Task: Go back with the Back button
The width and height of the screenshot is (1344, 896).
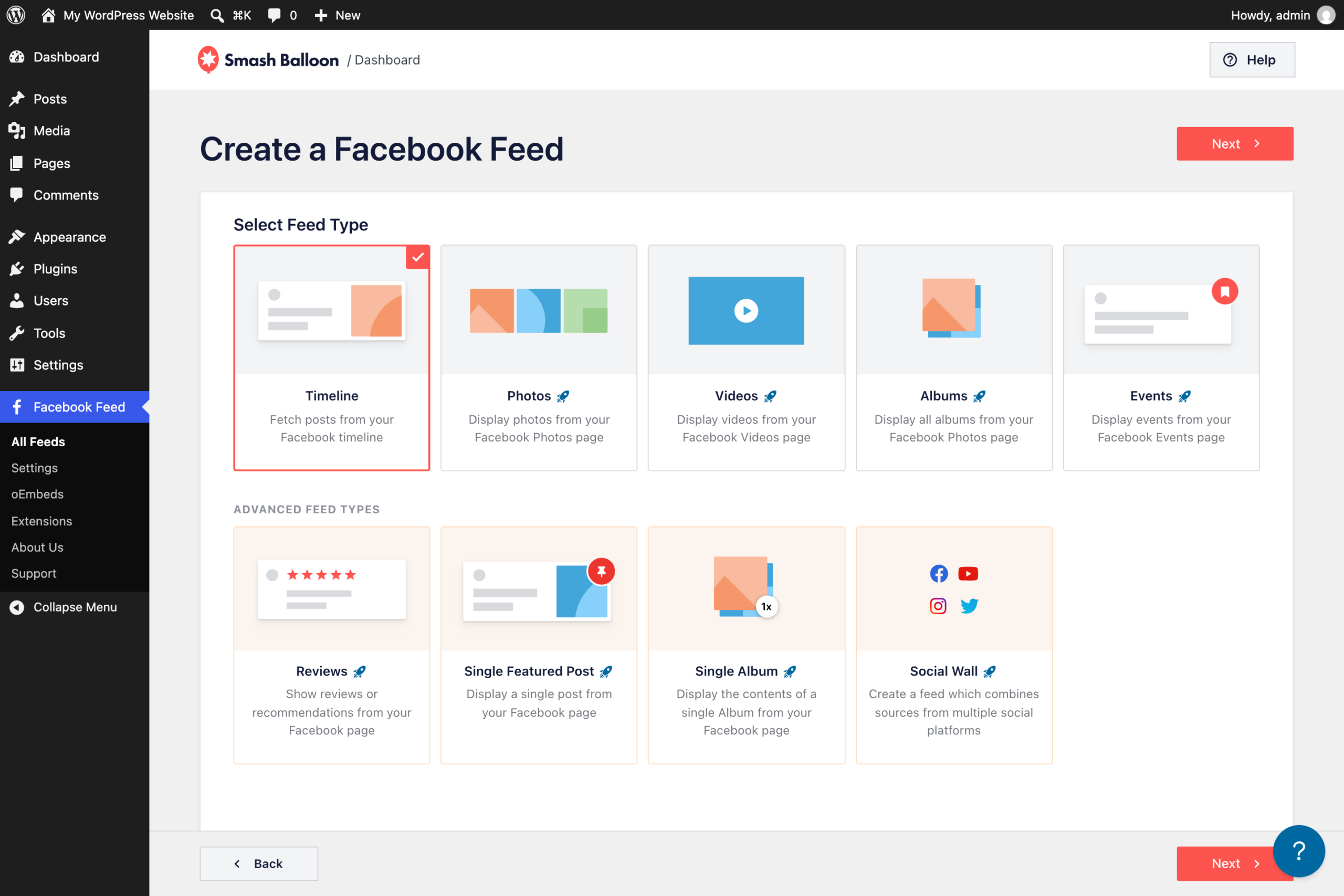Action: 259,863
